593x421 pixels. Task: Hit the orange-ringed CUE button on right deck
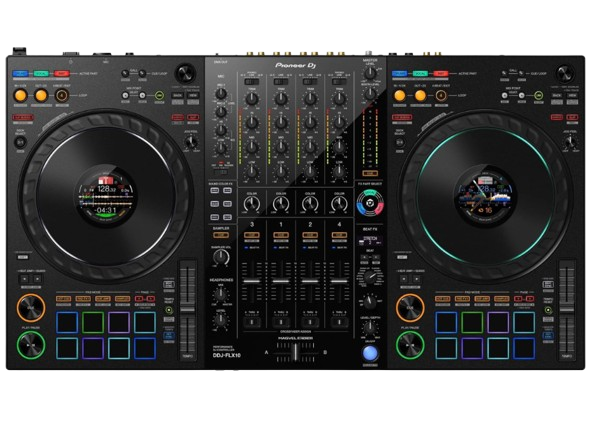[410, 308]
